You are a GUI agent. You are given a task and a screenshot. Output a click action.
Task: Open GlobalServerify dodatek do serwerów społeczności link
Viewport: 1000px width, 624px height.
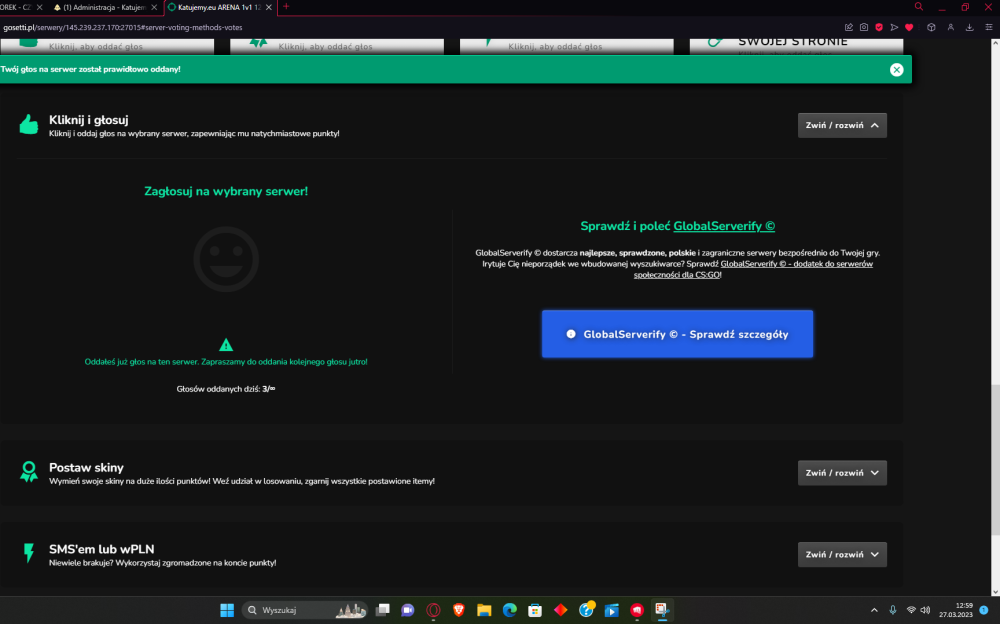753,269
